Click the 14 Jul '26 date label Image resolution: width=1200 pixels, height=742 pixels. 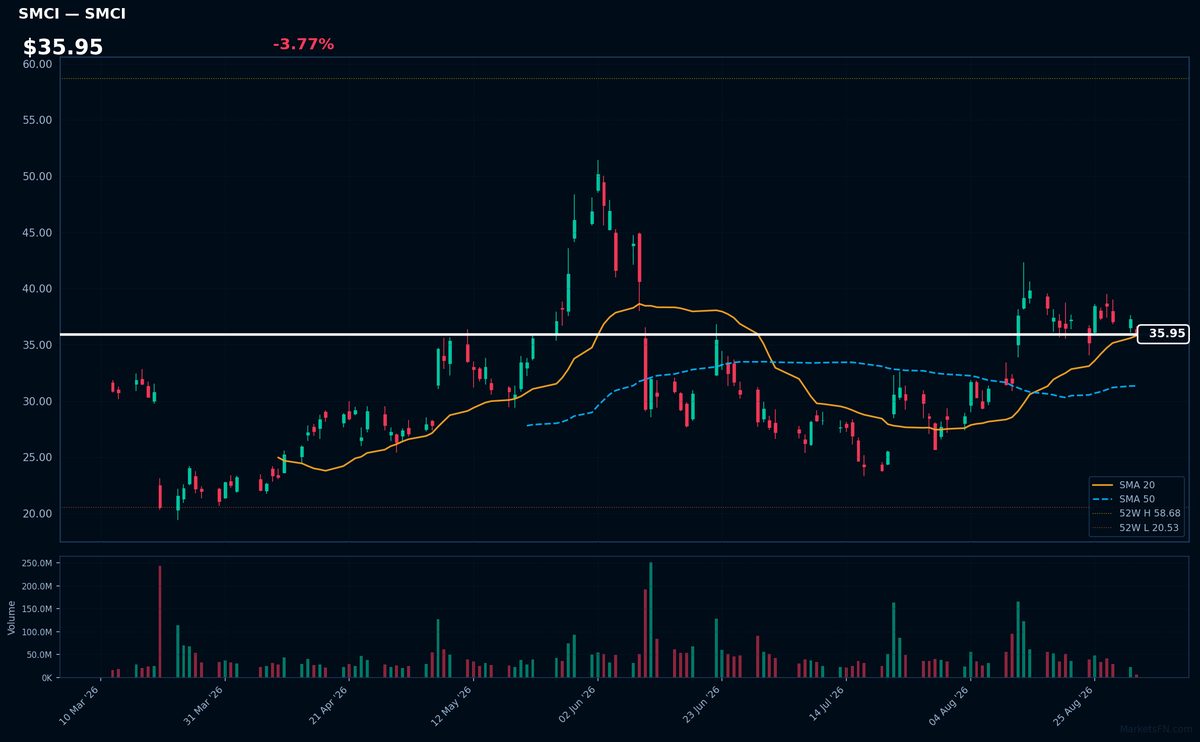(825, 706)
